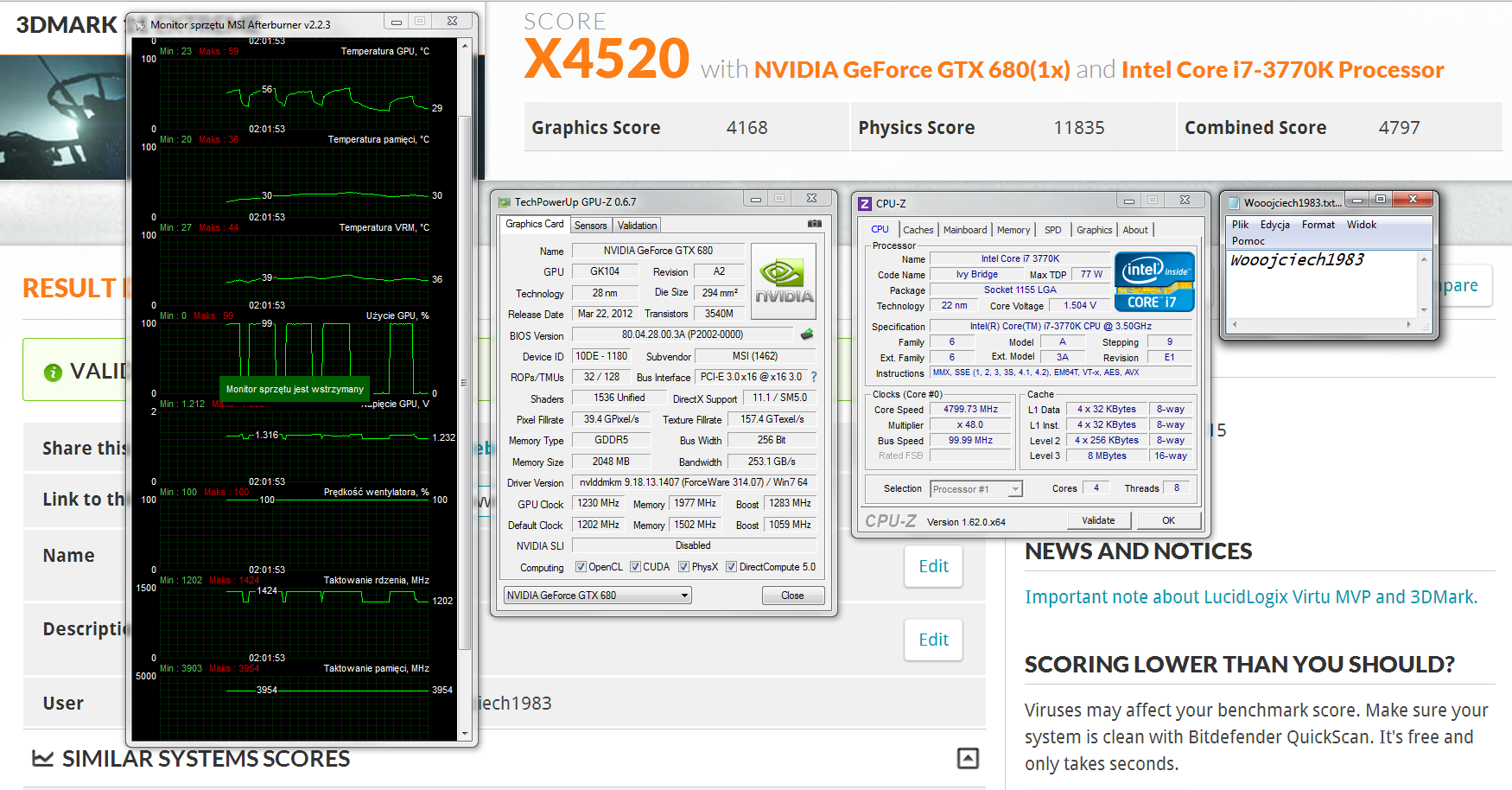The image size is (1512, 790).
Task: Open the LucidLogix Virtu MVP note link
Action: 1251,597
